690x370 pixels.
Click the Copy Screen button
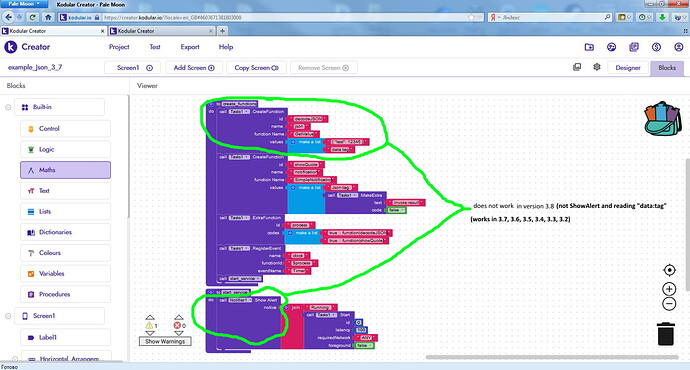point(257,68)
